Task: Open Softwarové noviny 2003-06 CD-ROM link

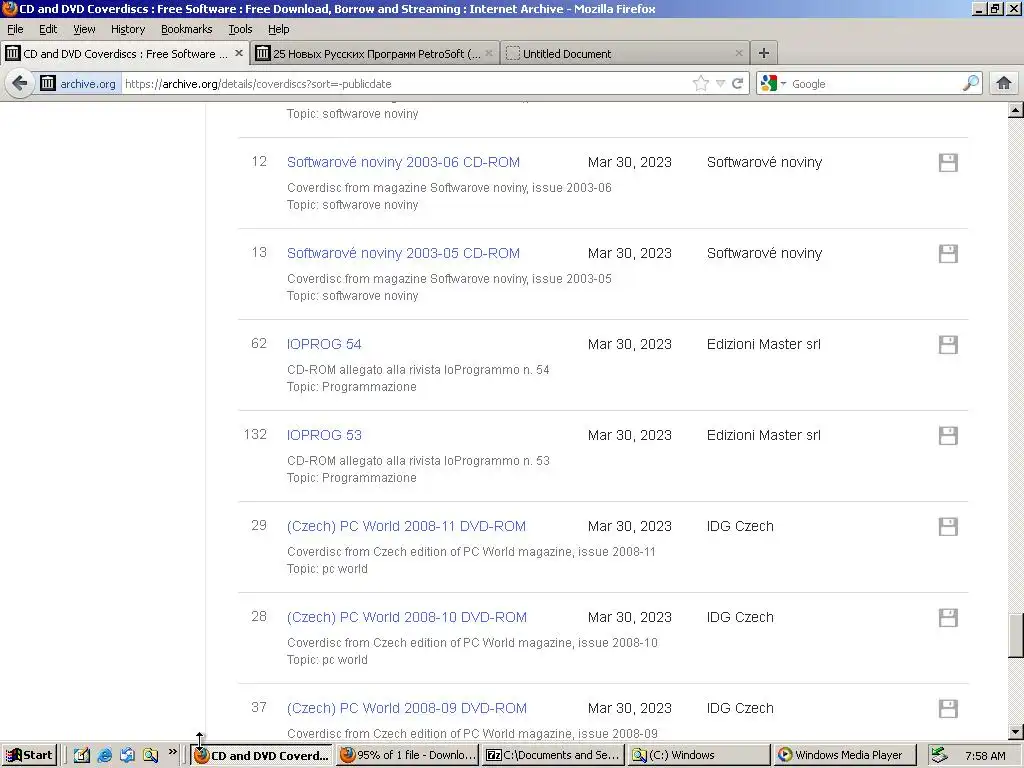Action: coord(403,162)
